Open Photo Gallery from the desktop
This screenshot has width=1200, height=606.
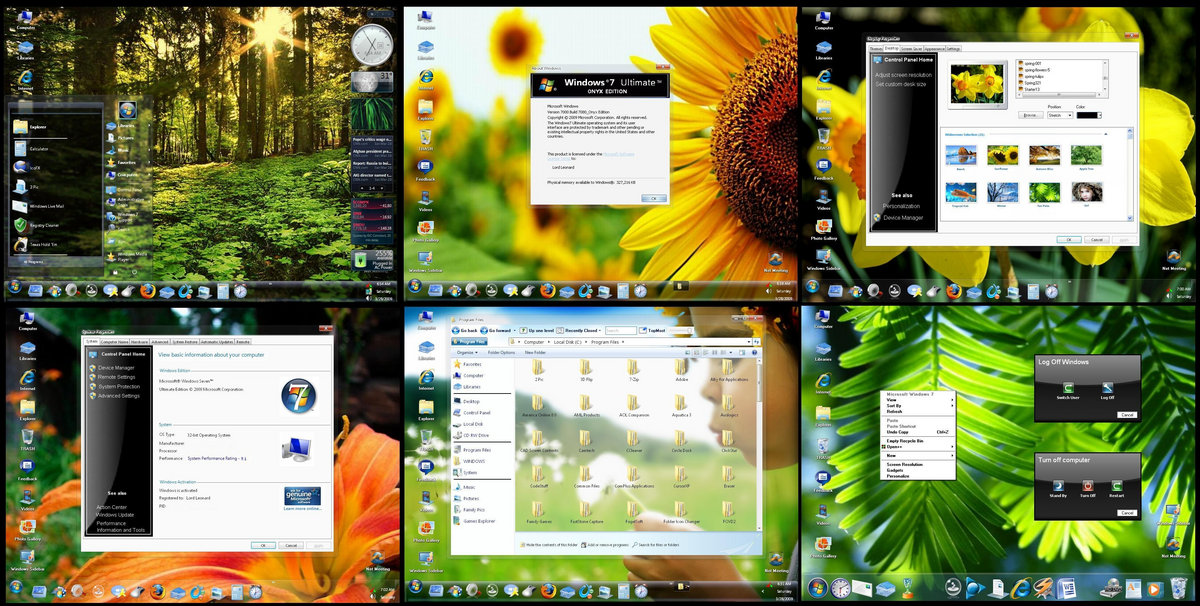click(424, 228)
